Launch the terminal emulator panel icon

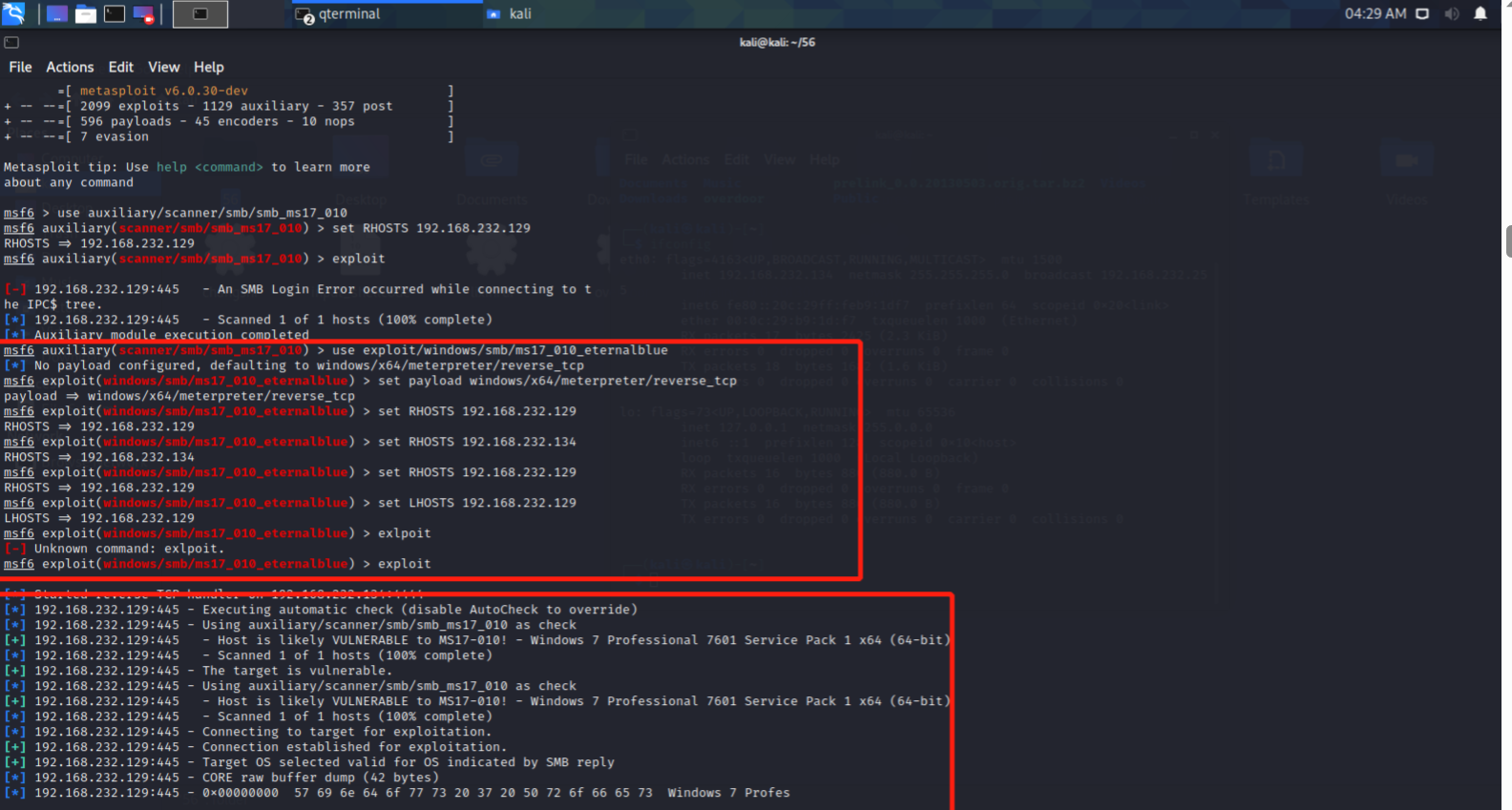[x=115, y=14]
